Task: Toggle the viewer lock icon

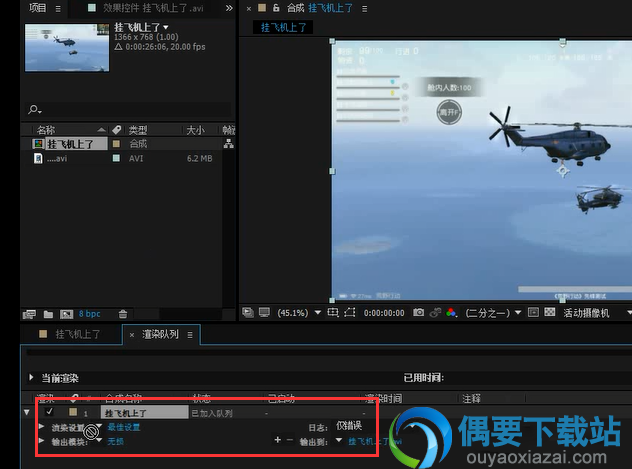Action: point(276,8)
